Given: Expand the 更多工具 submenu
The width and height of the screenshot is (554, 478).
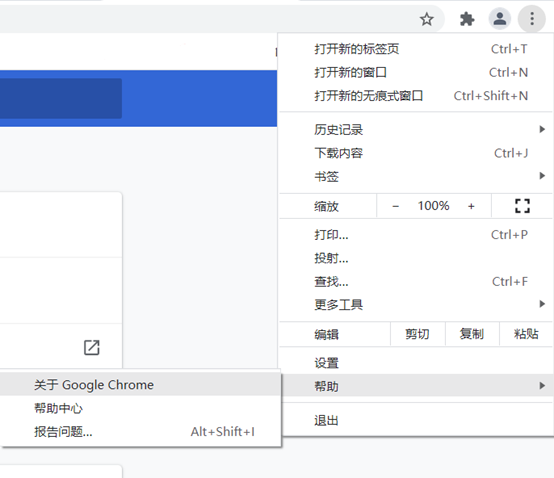Looking at the screenshot, I should tap(415, 305).
